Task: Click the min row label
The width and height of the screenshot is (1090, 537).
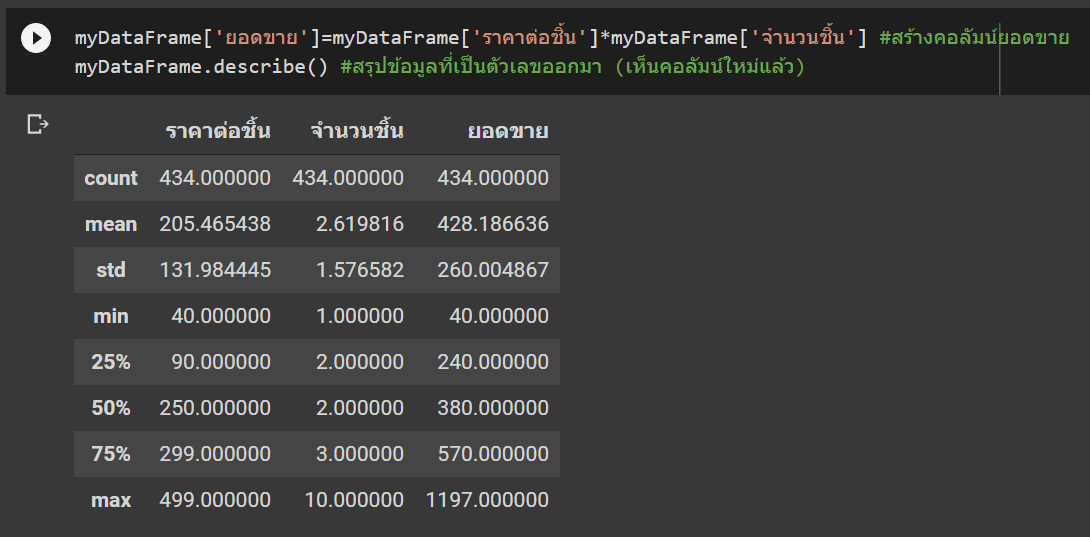Action: click(111, 316)
